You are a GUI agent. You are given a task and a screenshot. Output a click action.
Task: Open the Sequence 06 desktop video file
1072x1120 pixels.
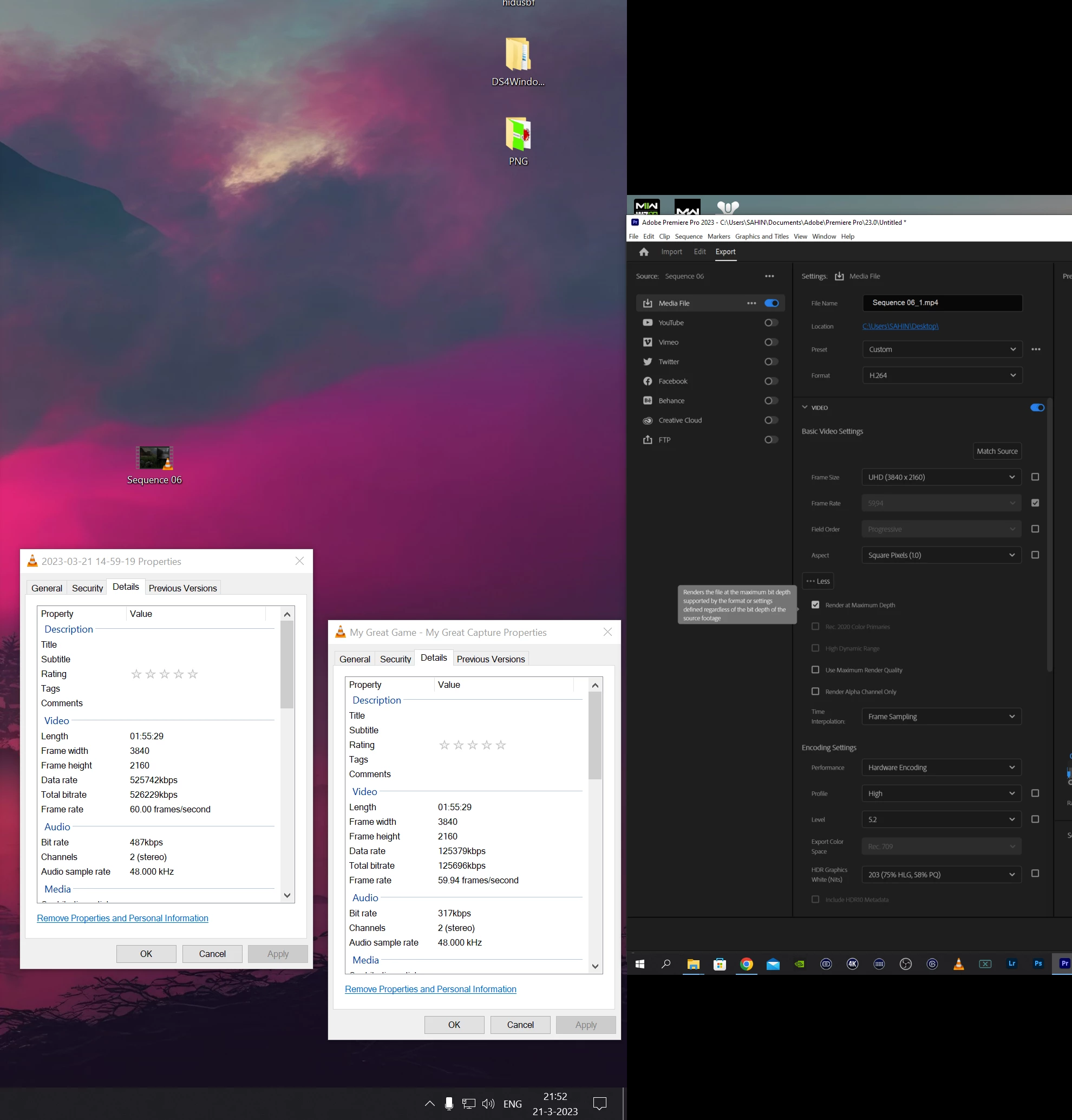click(x=154, y=458)
